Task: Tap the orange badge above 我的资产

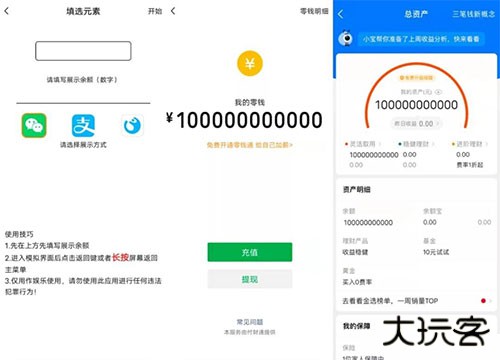Action: coord(417,78)
